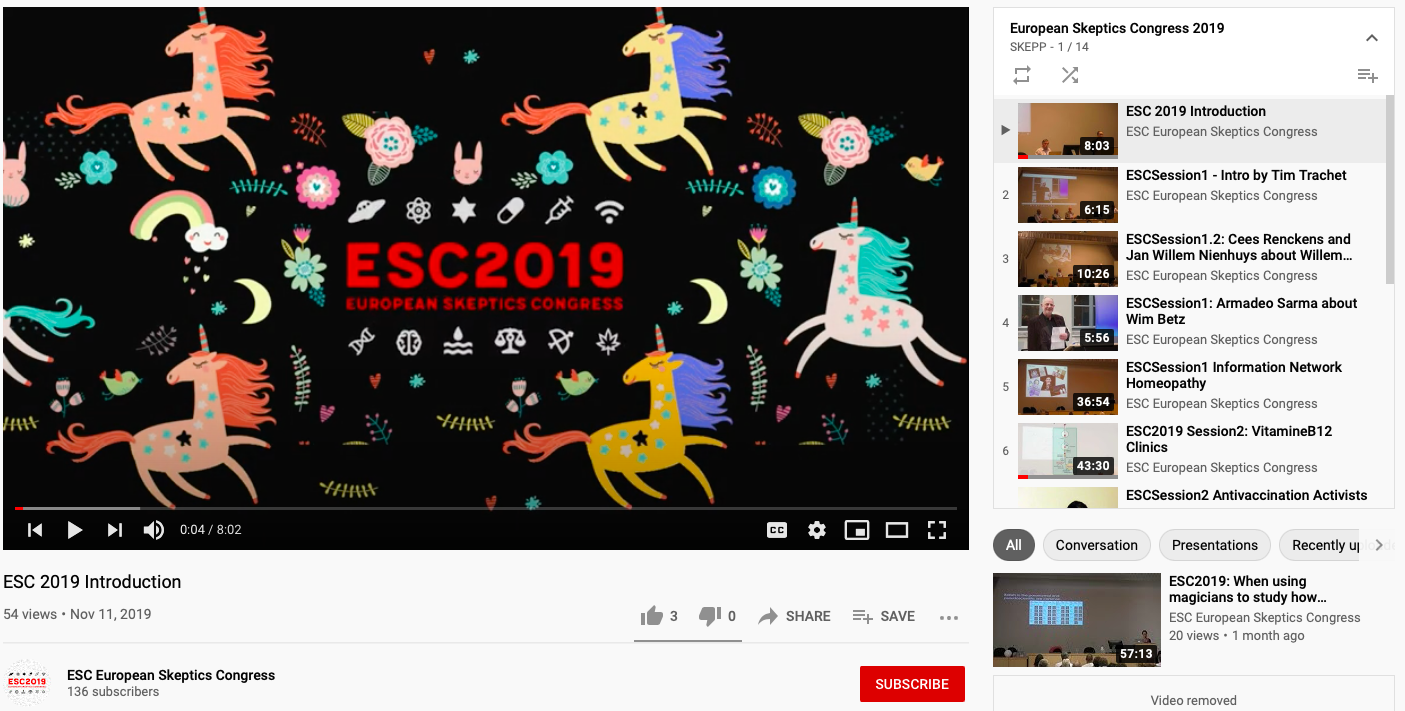Image resolution: width=1405 pixels, height=711 pixels.
Task: Dislike the video with thumbs down
Action: [x=717, y=616]
